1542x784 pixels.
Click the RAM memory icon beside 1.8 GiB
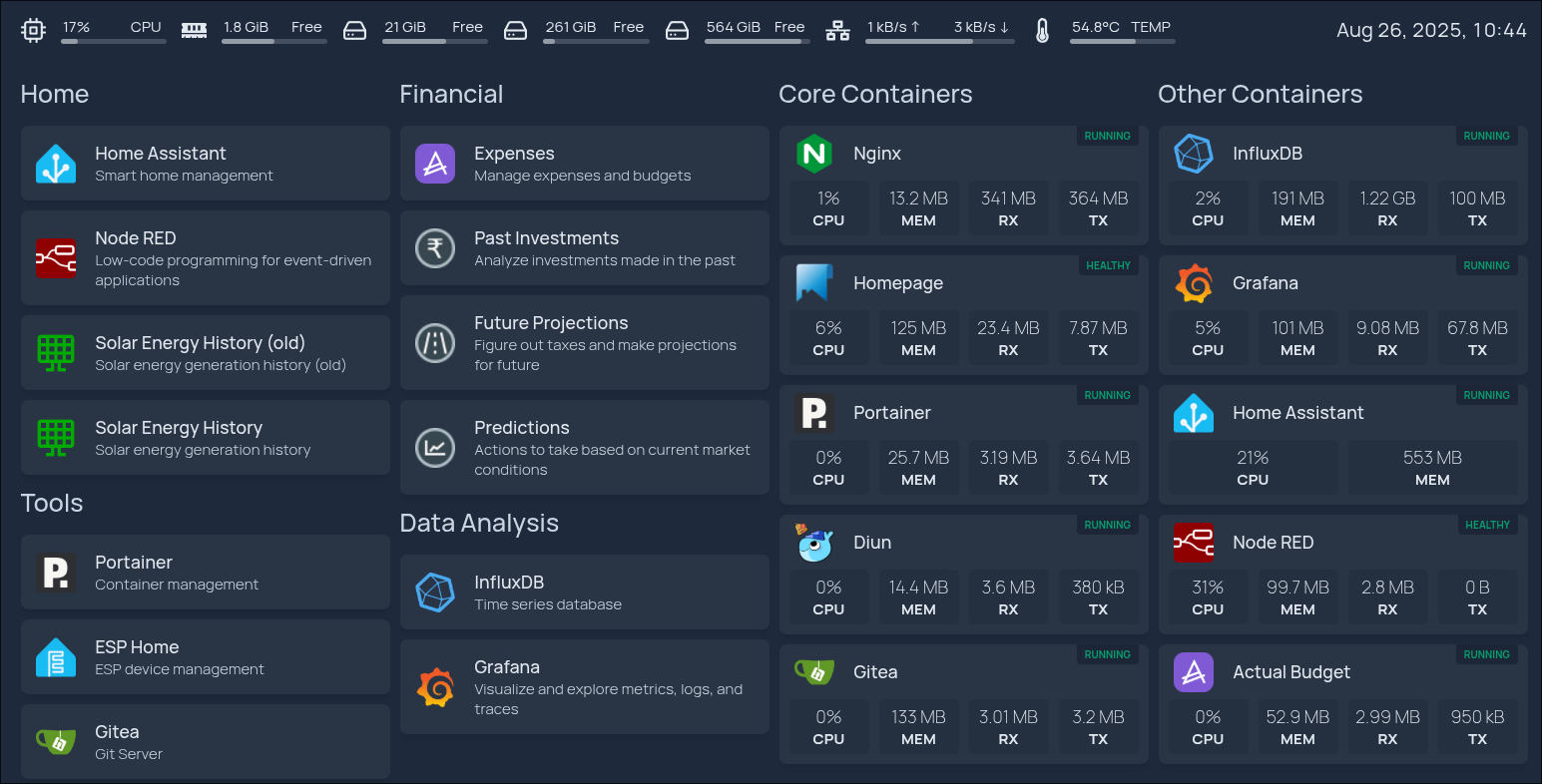point(195,31)
